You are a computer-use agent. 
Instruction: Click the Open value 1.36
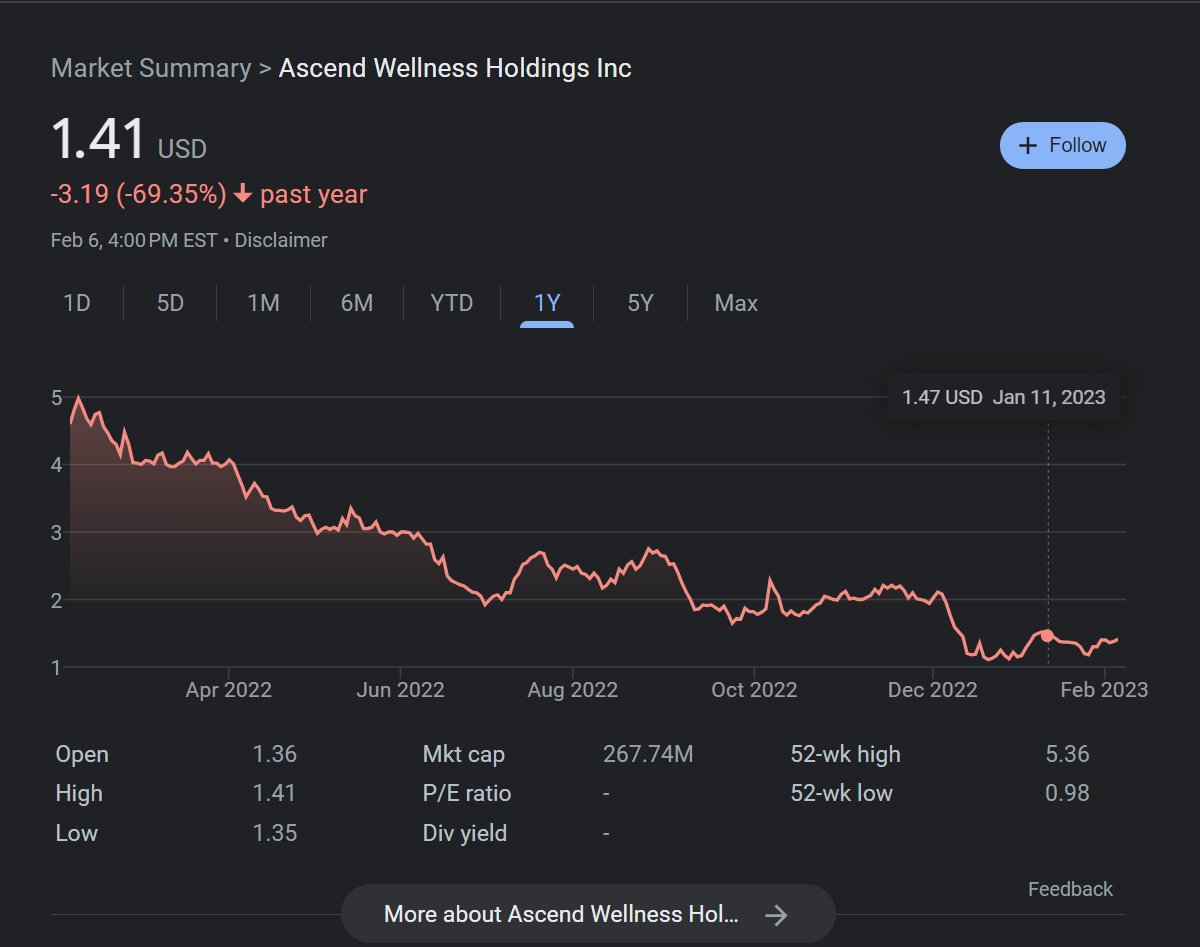[275, 754]
